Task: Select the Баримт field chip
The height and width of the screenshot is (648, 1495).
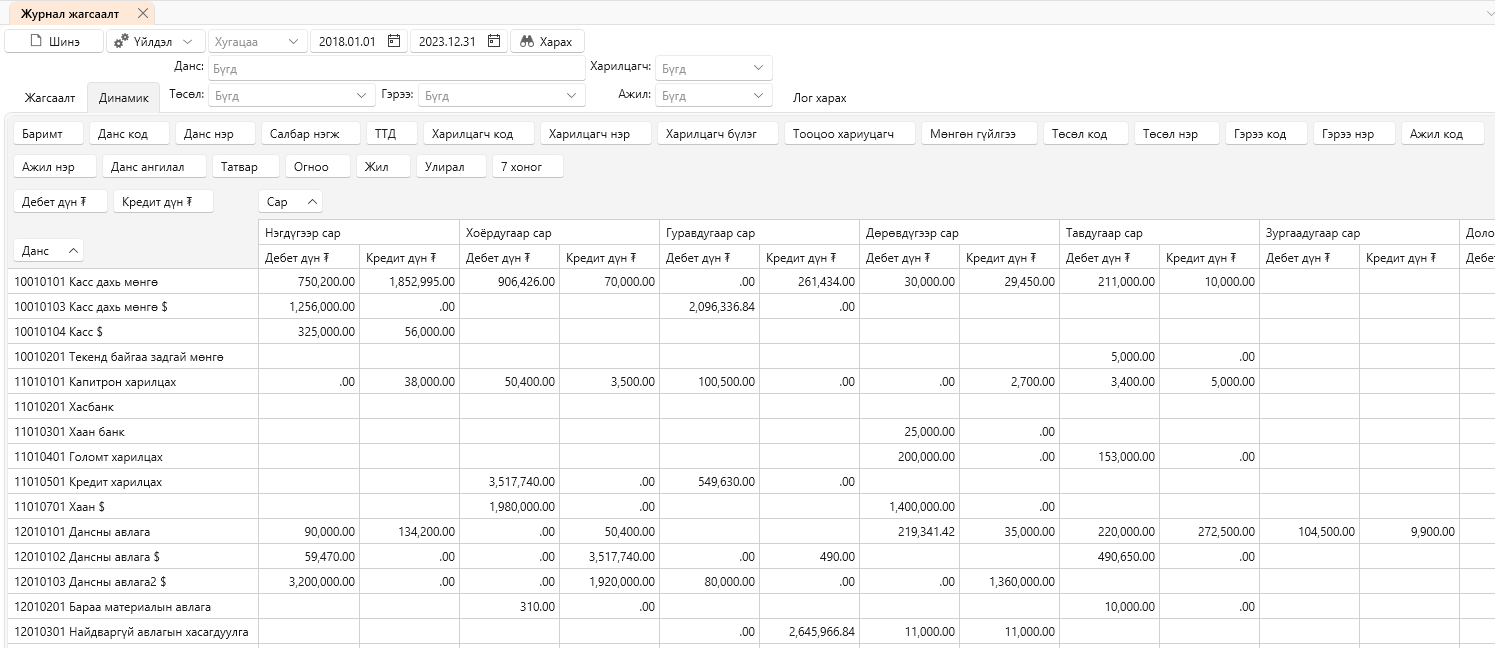Action: (x=49, y=134)
